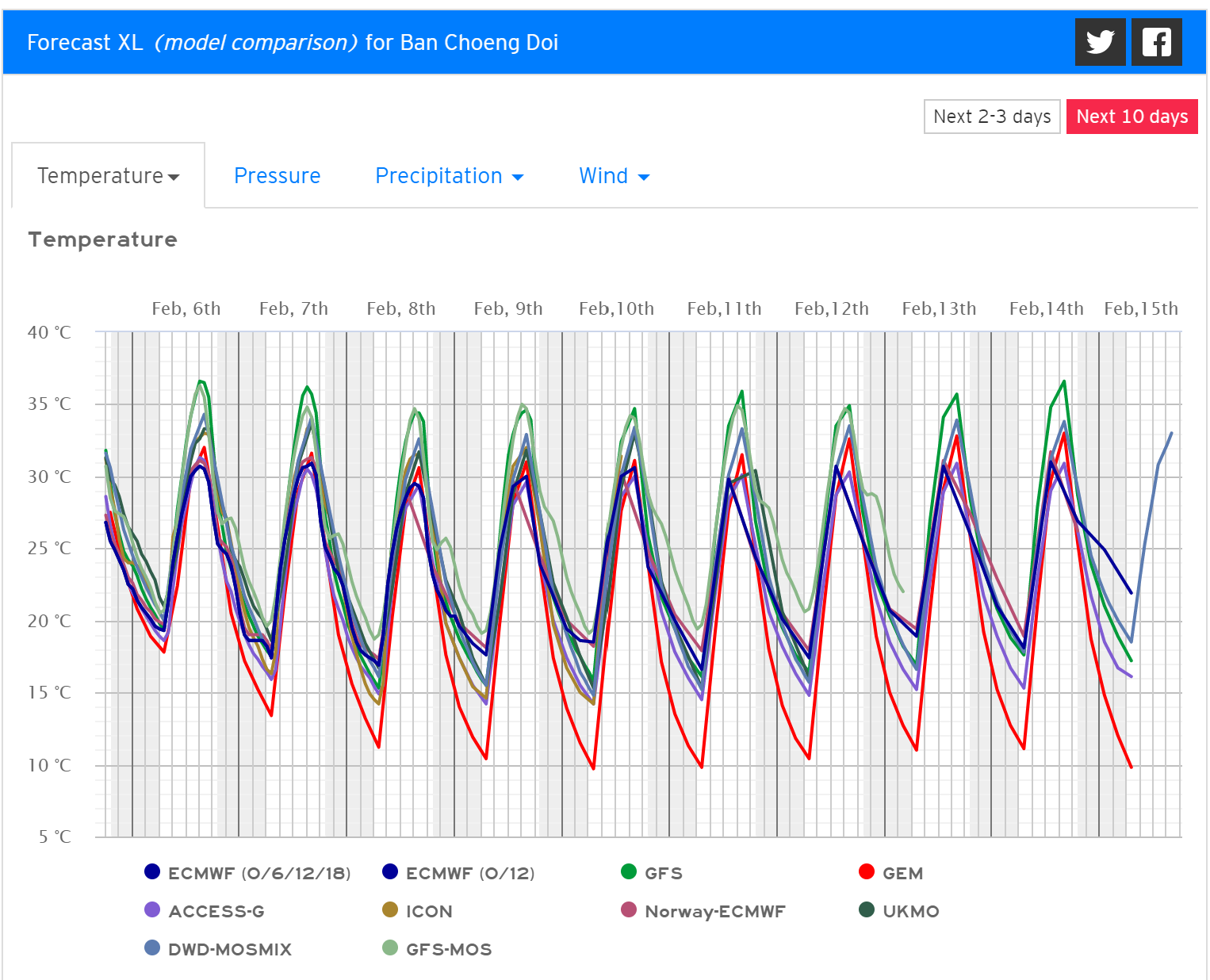Toggle the red GEM legend dot
Image resolution: width=1210 pixels, height=980 pixels.
(x=867, y=872)
